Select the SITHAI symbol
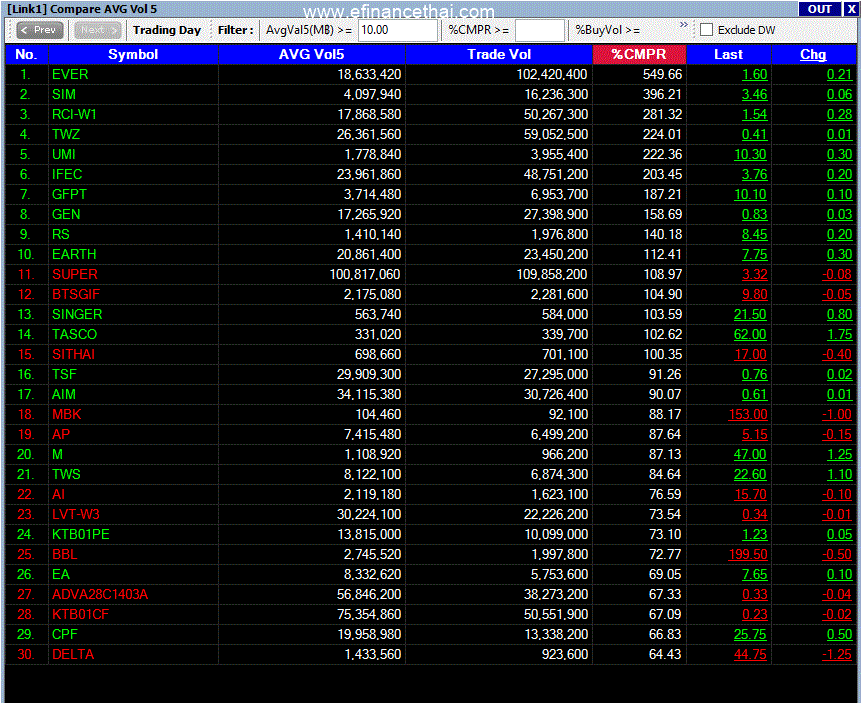 74,355
